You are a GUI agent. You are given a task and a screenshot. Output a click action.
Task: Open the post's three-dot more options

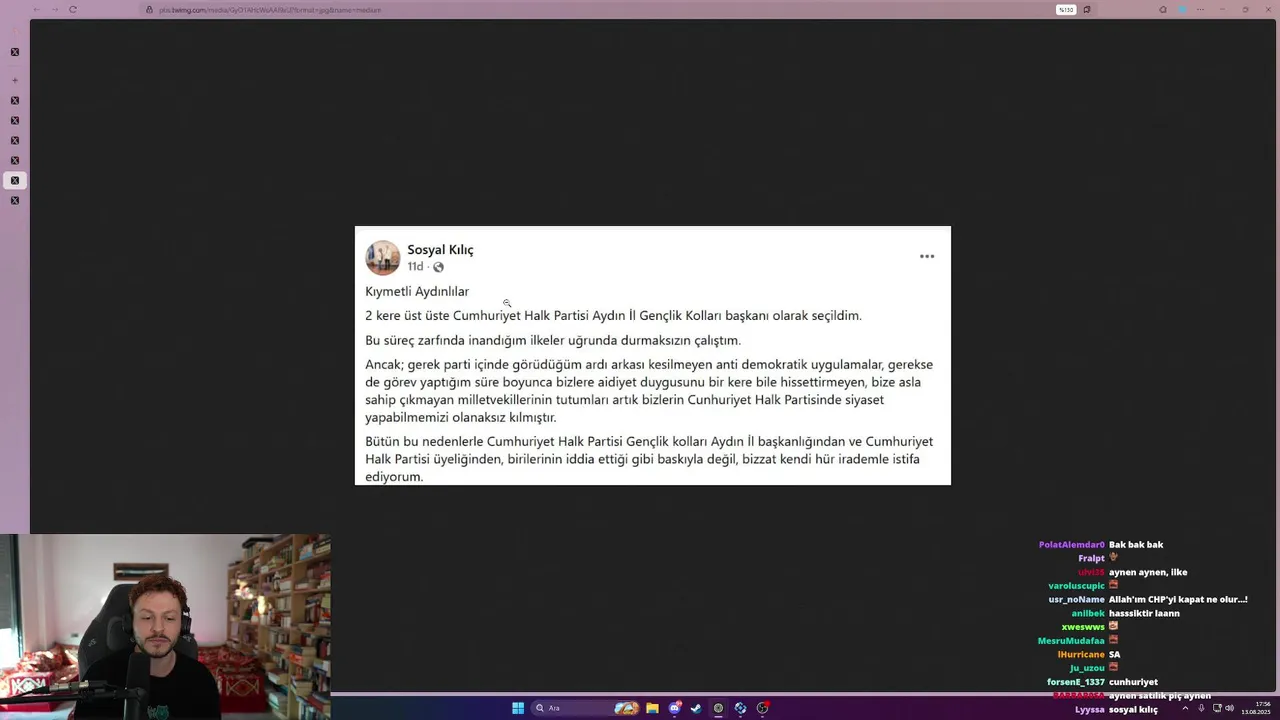(927, 257)
